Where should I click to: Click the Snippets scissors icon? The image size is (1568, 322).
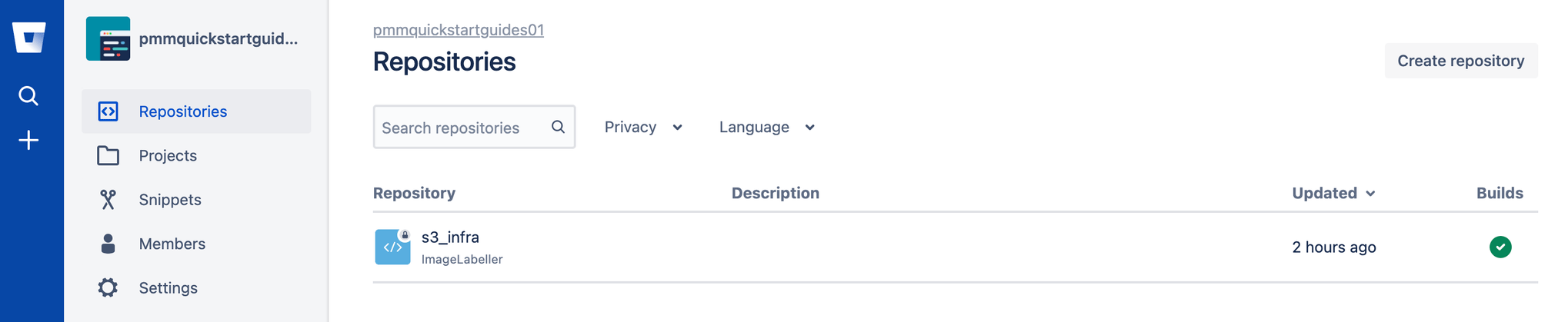tap(108, 200)
